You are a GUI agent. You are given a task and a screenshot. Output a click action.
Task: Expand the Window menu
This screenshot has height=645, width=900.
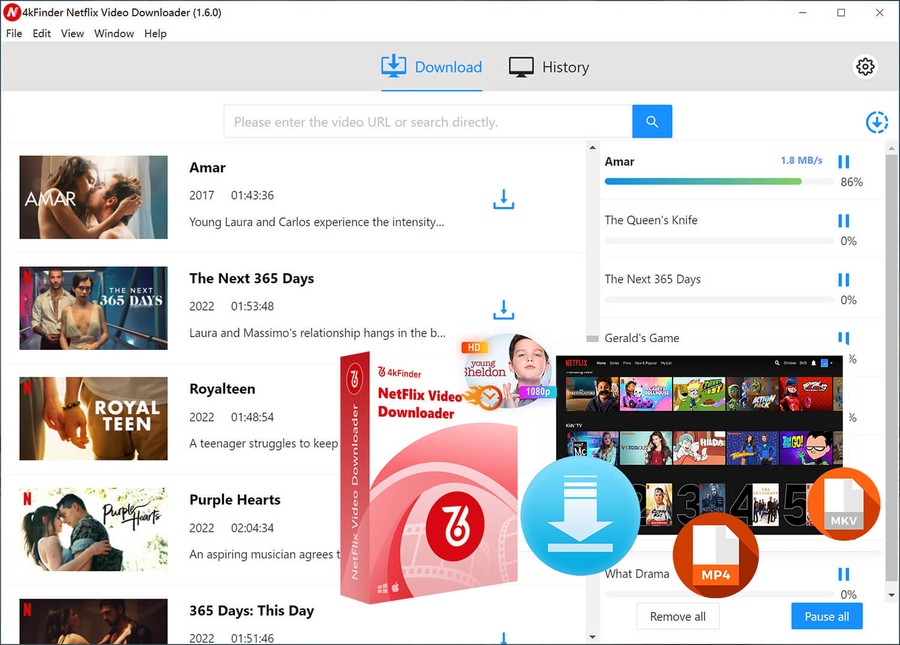(114, 33)
